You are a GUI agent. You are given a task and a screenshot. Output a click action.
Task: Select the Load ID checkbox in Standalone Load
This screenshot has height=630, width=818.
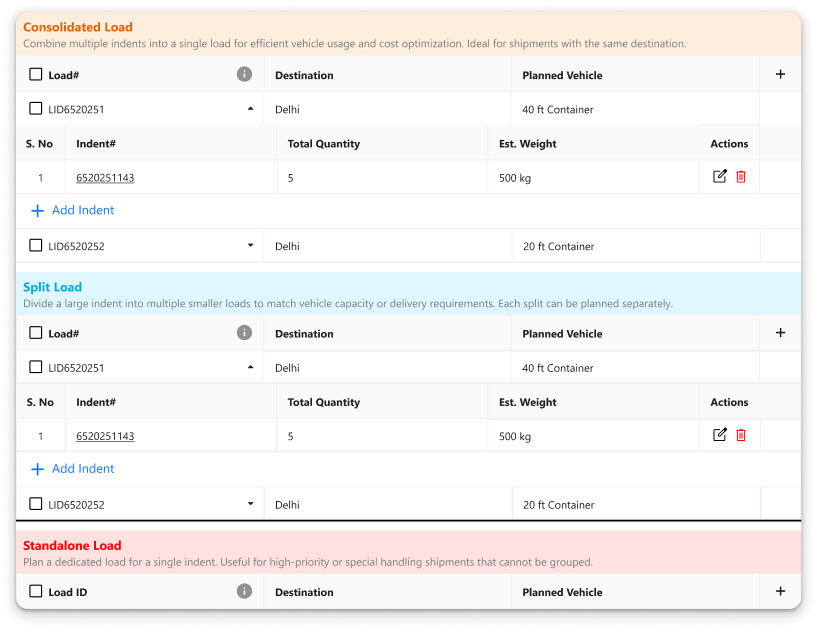tap(36, 591)
